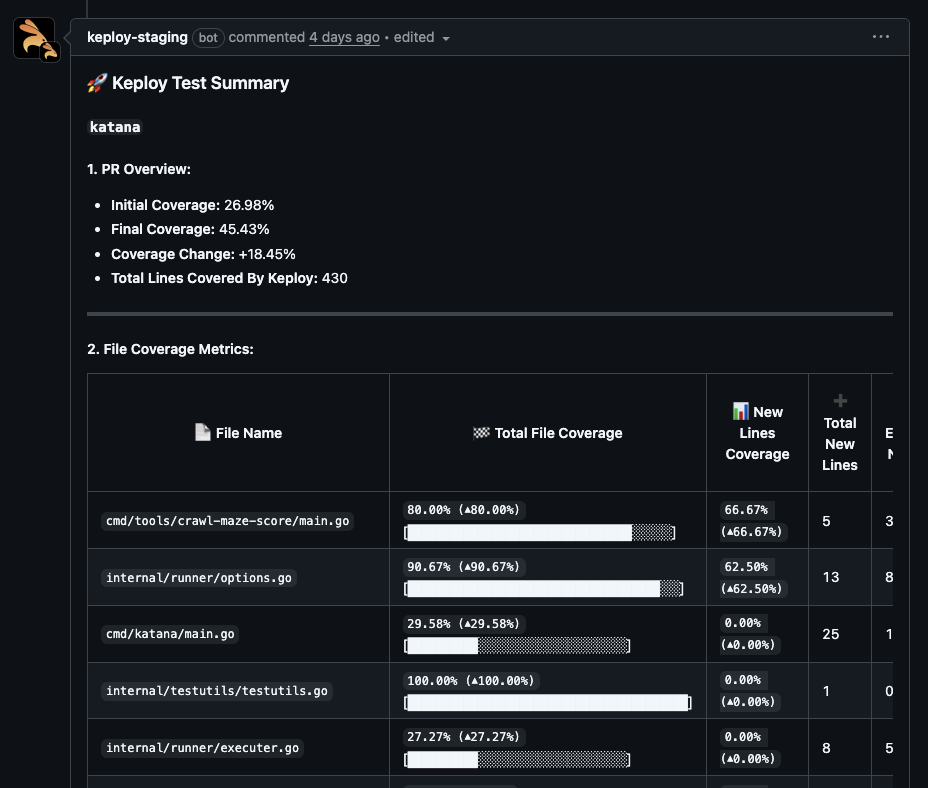The width and height of the screenshot is (928, 788).
Task: Open the comment options three-dots menu
Action: tap(881, 37)
